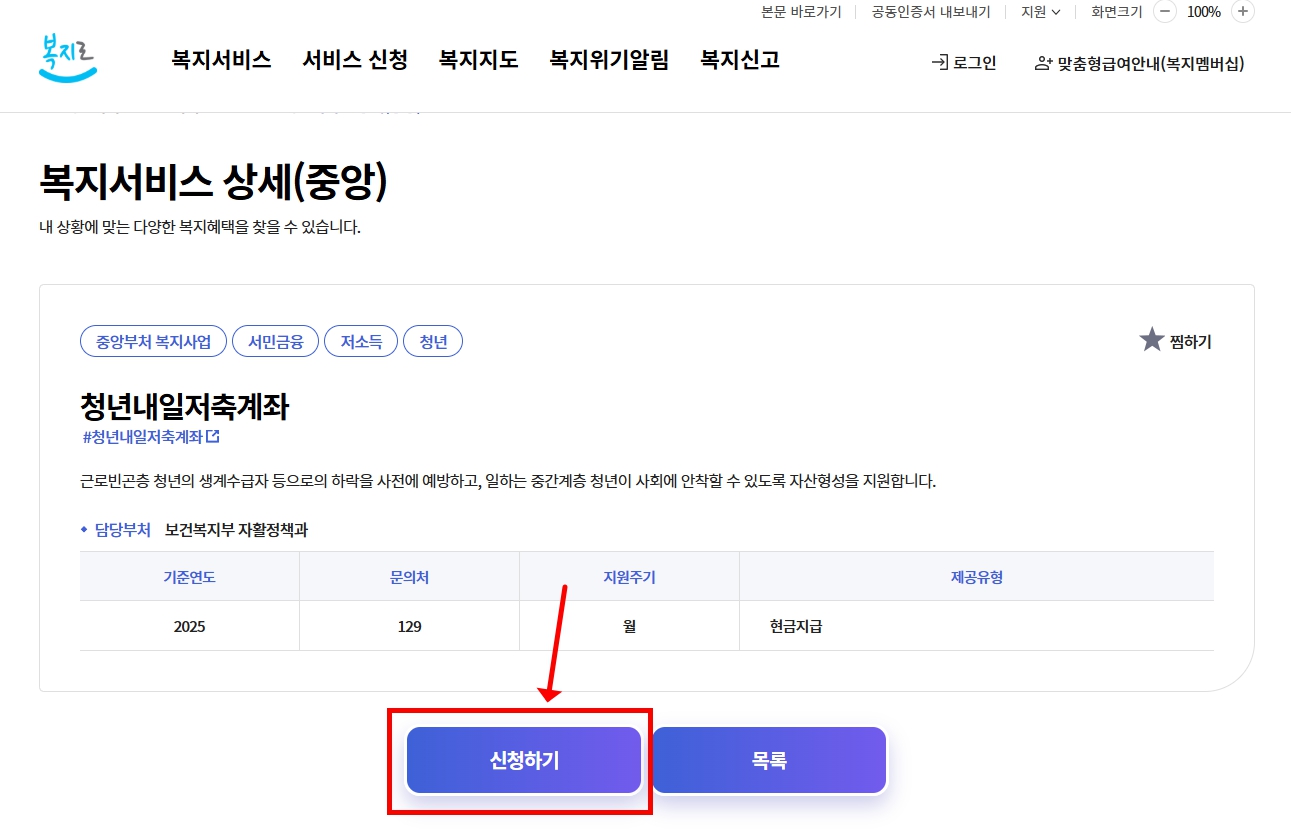Click 본문 바로가기 link

click(x=801, y=12)
